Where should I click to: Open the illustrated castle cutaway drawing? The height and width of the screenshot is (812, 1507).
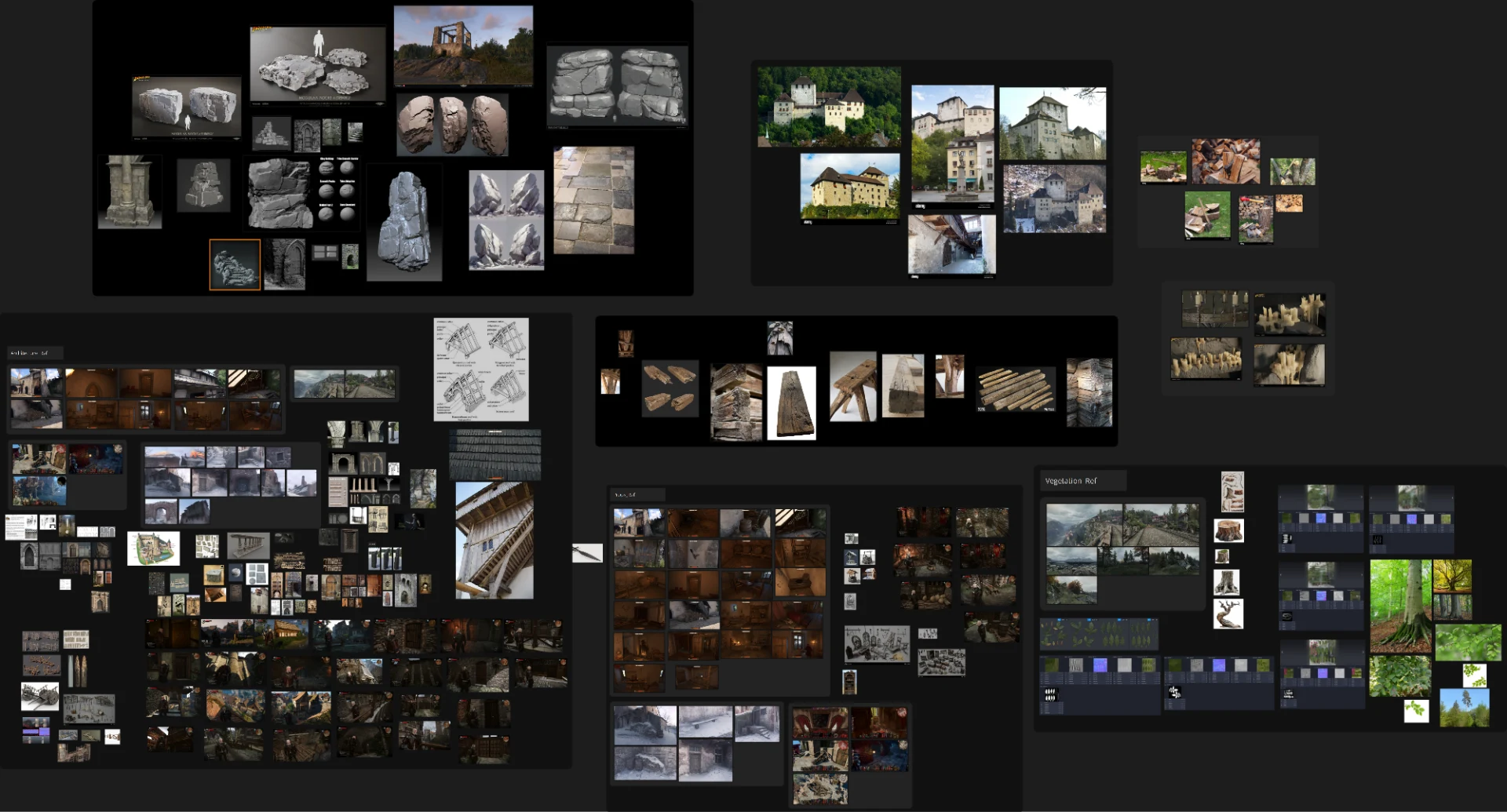154,548
